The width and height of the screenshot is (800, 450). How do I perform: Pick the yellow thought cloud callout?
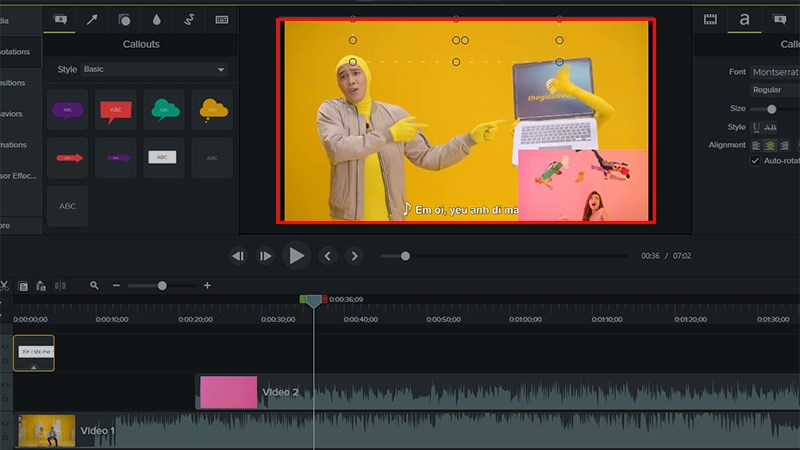(x=212, y=110)
